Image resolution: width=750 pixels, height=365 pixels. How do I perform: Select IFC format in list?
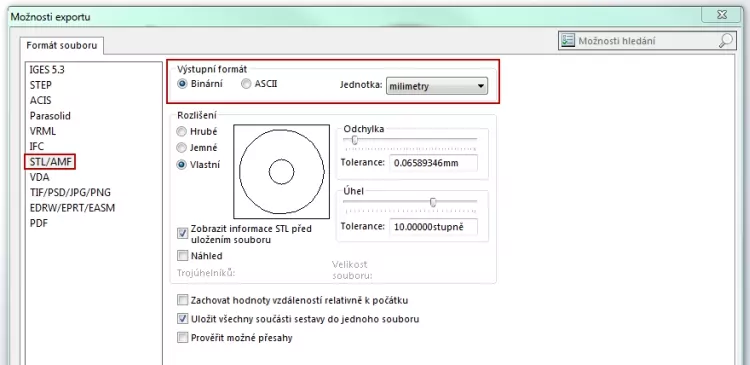[37, 146]
